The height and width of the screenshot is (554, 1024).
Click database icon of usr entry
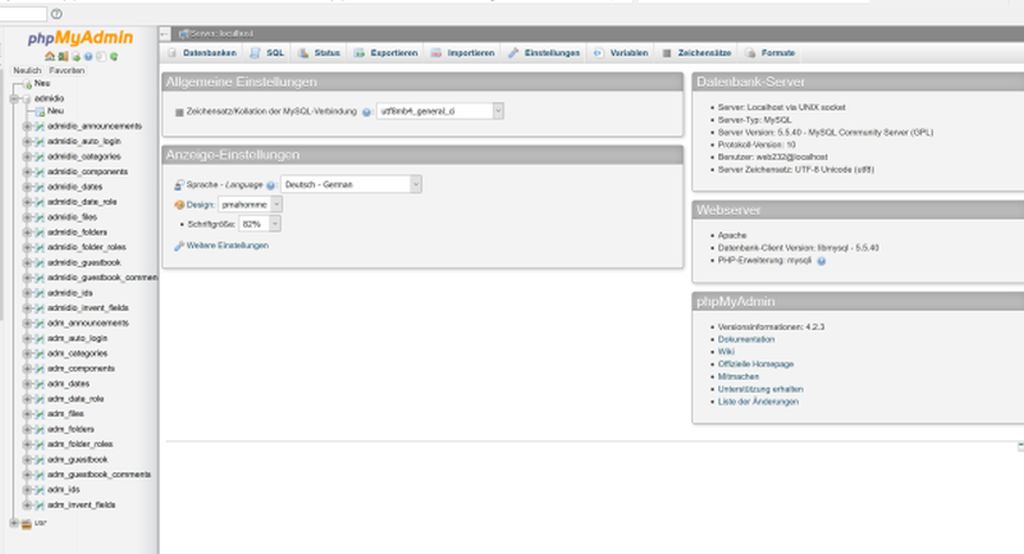click(26, 524)
